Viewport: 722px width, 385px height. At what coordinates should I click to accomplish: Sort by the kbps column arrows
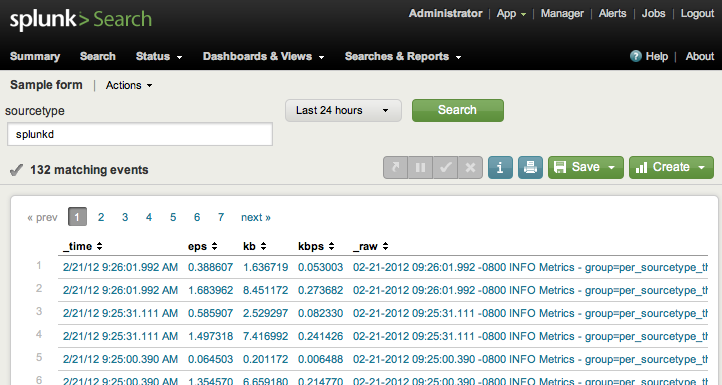(332, 246)
